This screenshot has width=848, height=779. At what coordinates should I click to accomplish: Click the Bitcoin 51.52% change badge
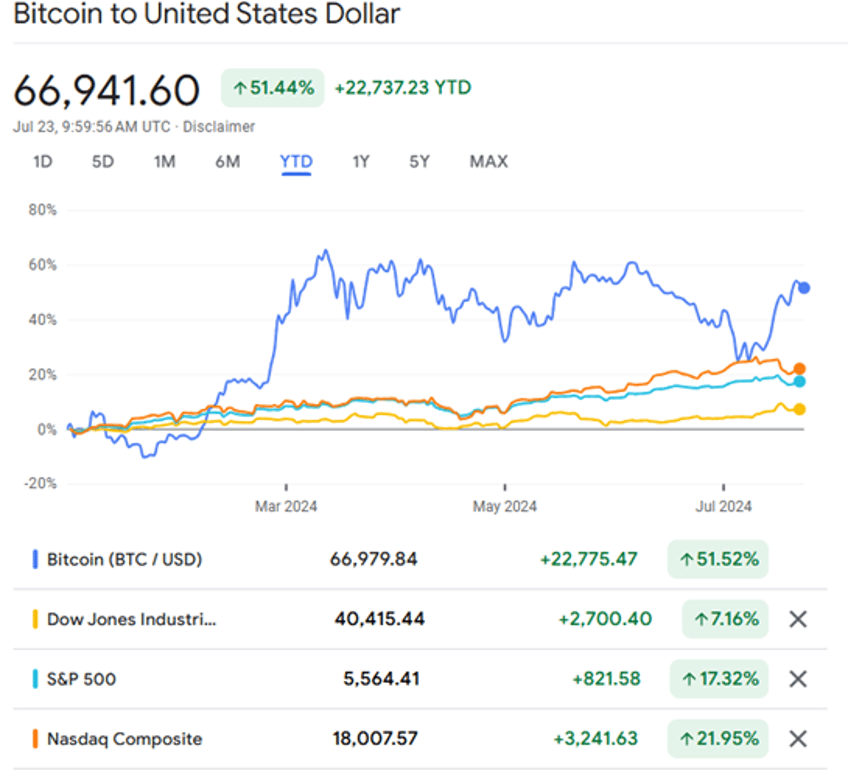718,559
